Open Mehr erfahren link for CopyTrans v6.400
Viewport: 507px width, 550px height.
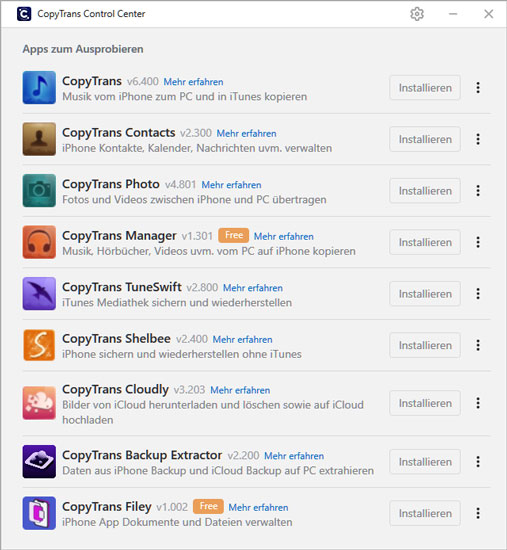pyautogui.click(x=193, y=82)
